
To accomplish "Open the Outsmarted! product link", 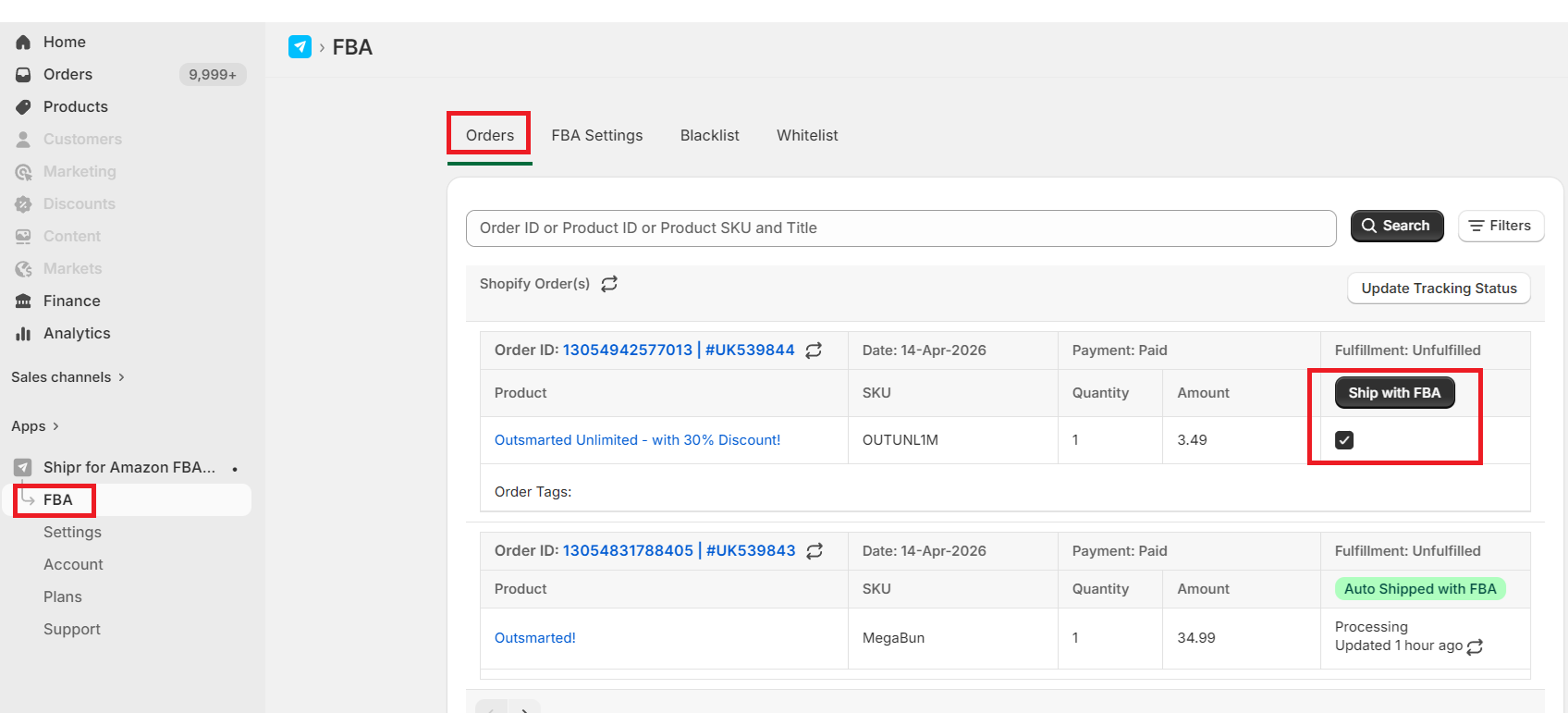I will tap(535, 638).
